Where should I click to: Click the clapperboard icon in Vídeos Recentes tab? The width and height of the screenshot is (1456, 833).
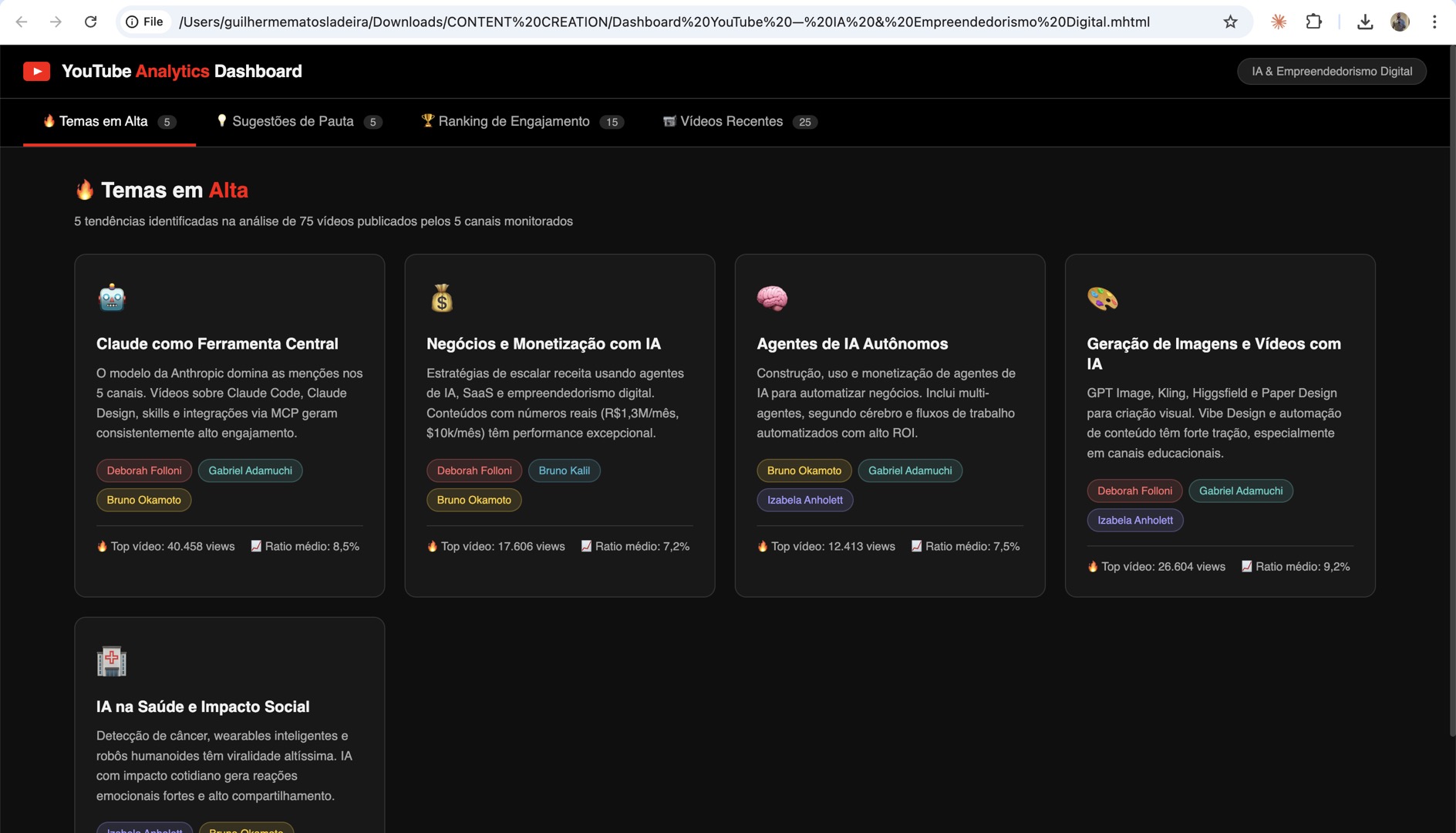click(x=669, y=121)
